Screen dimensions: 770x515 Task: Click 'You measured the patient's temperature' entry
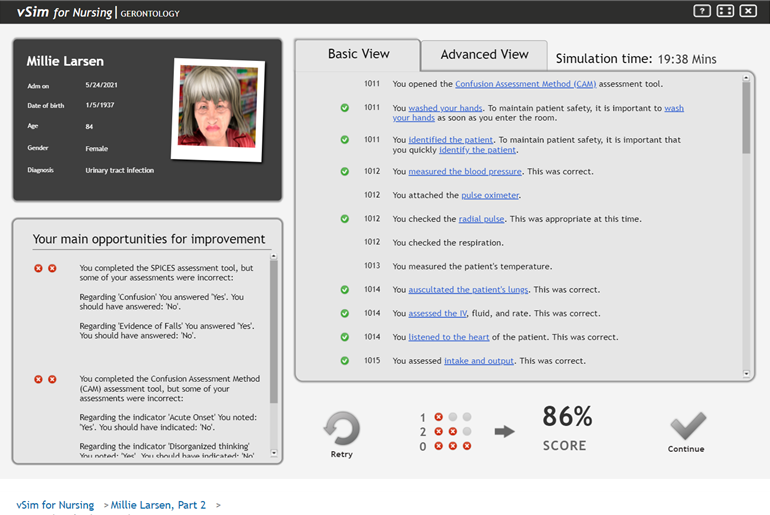(472, 266)
